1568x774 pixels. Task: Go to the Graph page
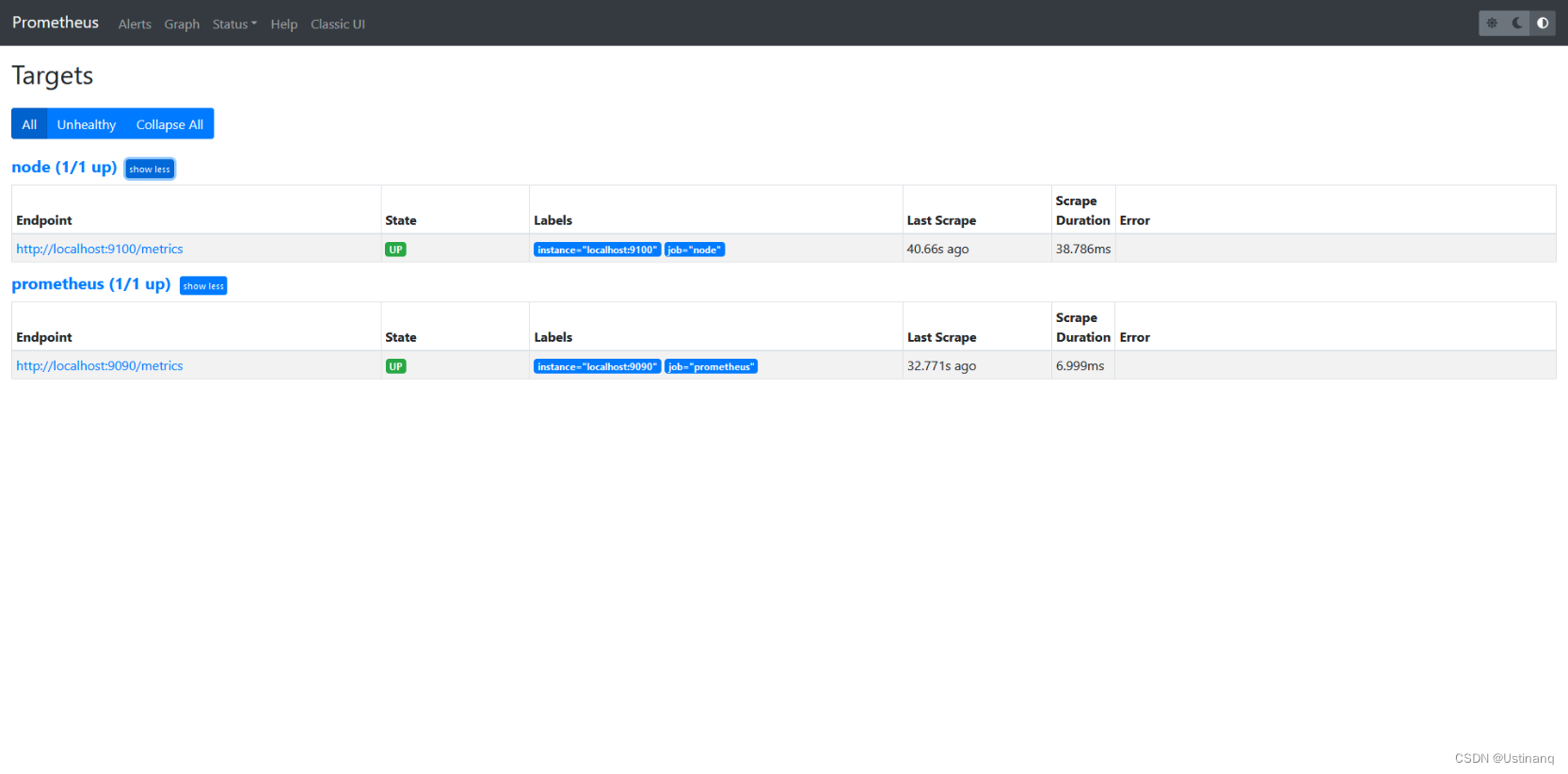click(182, 24)
